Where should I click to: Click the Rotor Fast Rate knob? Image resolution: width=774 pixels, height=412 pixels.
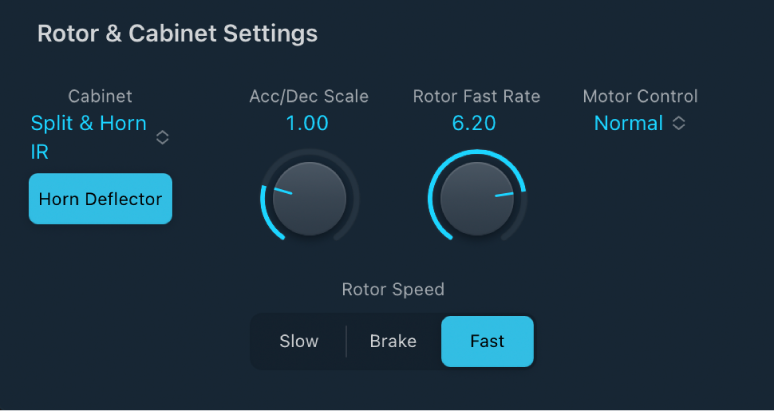(x=477, y=198)
